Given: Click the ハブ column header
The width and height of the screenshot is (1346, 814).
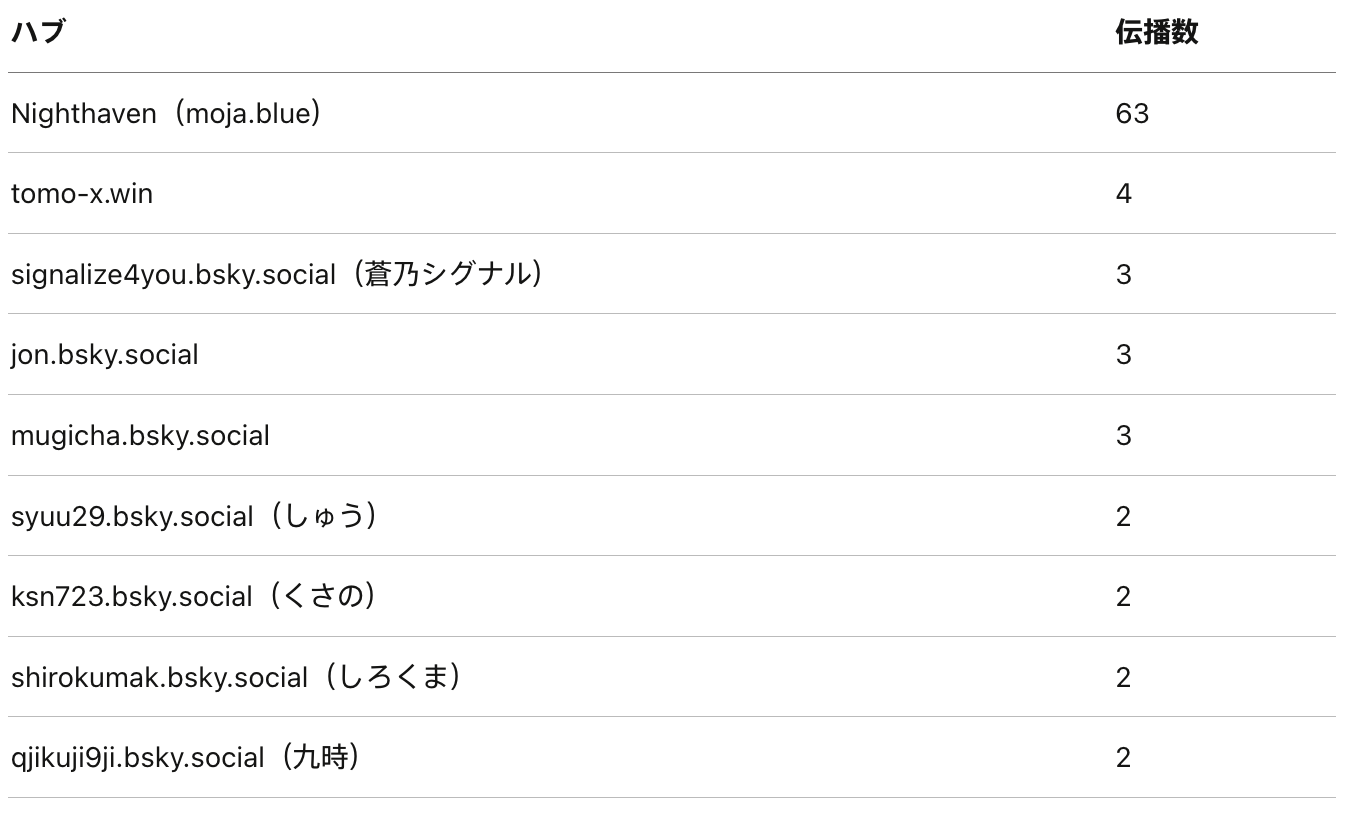Looking at the screenshot, I should 38,33.
